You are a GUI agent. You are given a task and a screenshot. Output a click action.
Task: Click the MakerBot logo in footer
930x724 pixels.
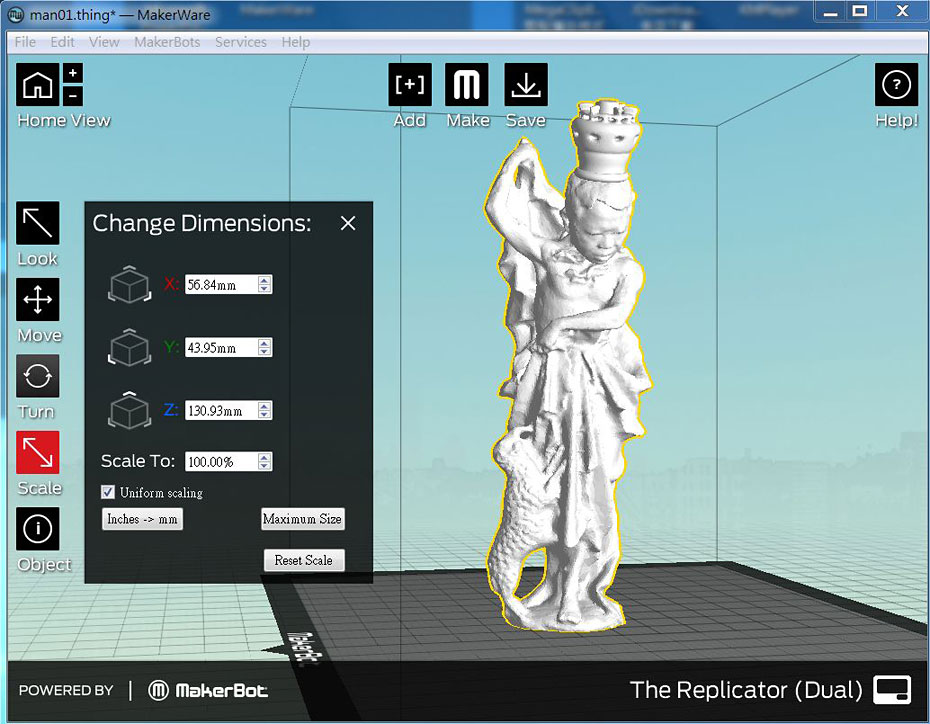tap(208, 690)
